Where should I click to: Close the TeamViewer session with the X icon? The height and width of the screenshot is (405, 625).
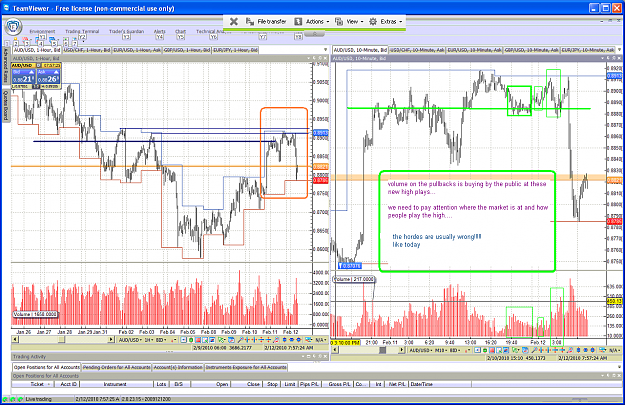coord(234,22)
